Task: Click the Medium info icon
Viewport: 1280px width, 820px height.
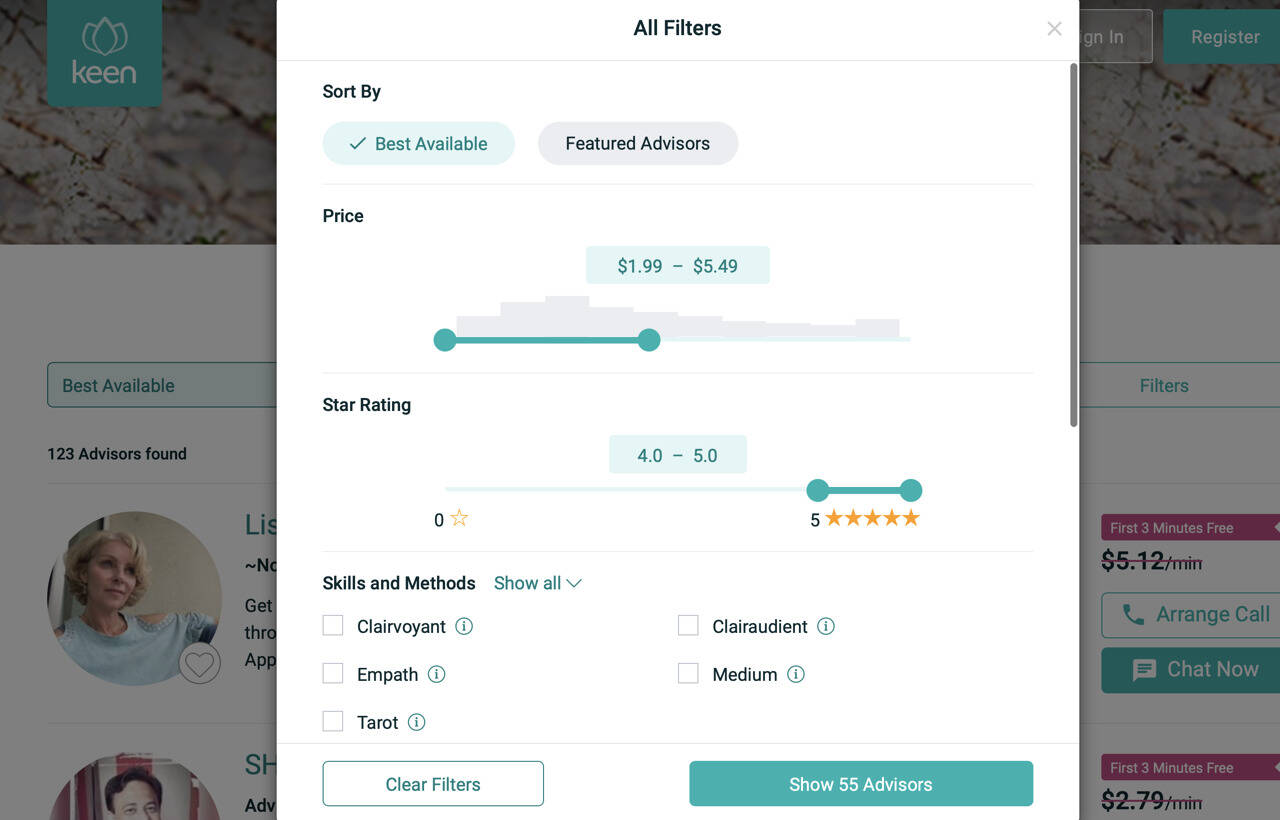Action: [796, 674]
